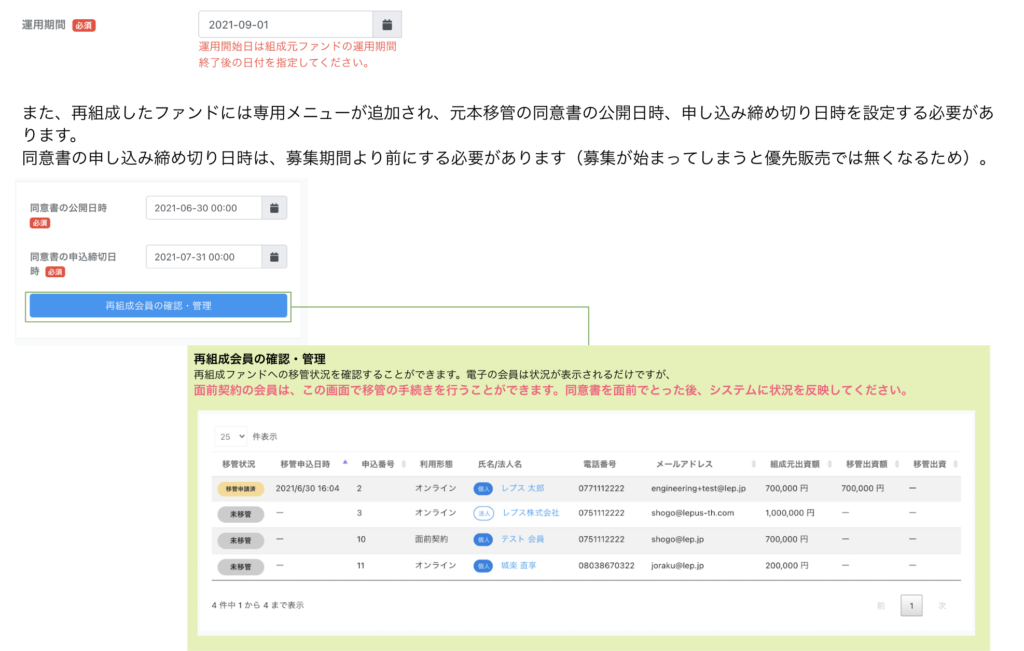
Task: Sort table by 申込番号 column
Action: pyautogui.click(x=403, y=464)
